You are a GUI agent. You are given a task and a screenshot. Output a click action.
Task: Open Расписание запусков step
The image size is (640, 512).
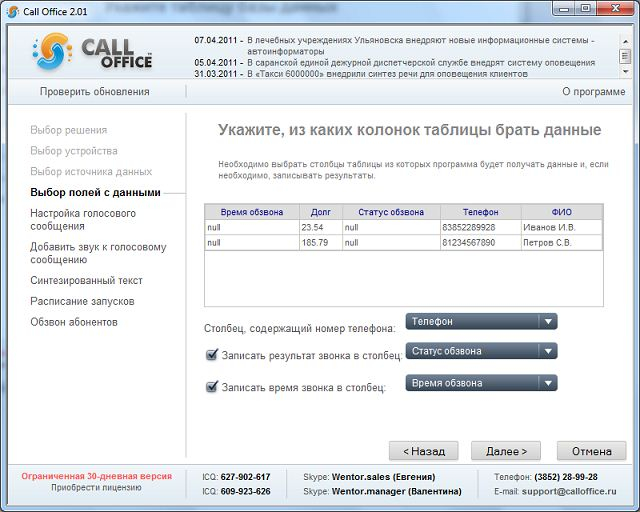click(82, 301)
